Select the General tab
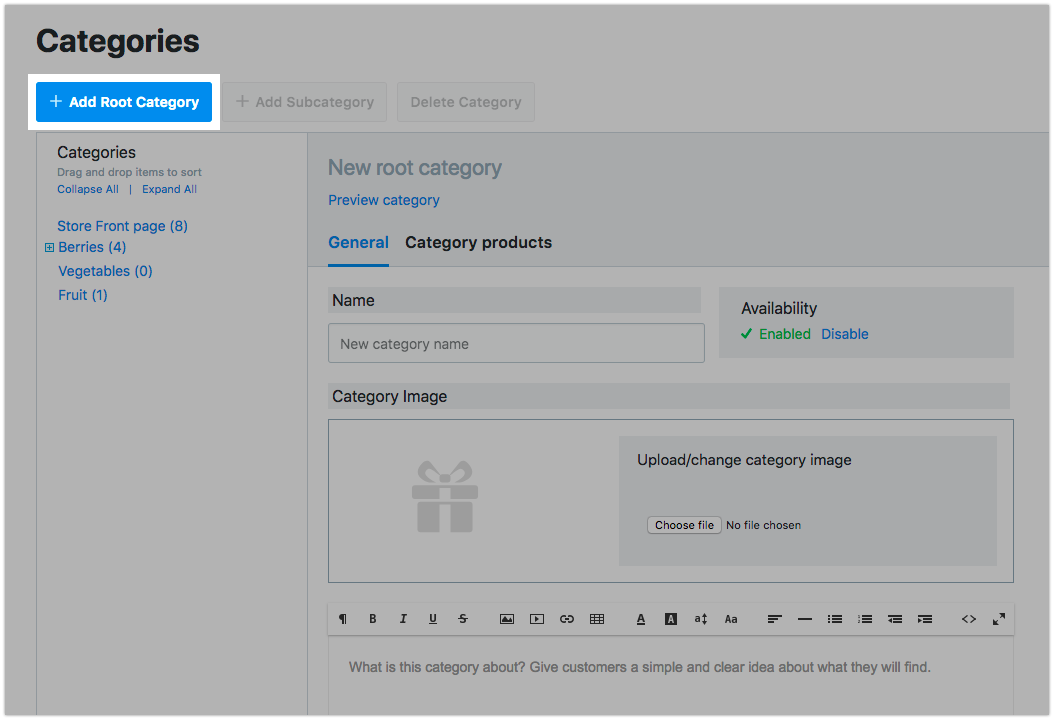Viewport: 1054px width, 720px height. click(x=358, y=243)
